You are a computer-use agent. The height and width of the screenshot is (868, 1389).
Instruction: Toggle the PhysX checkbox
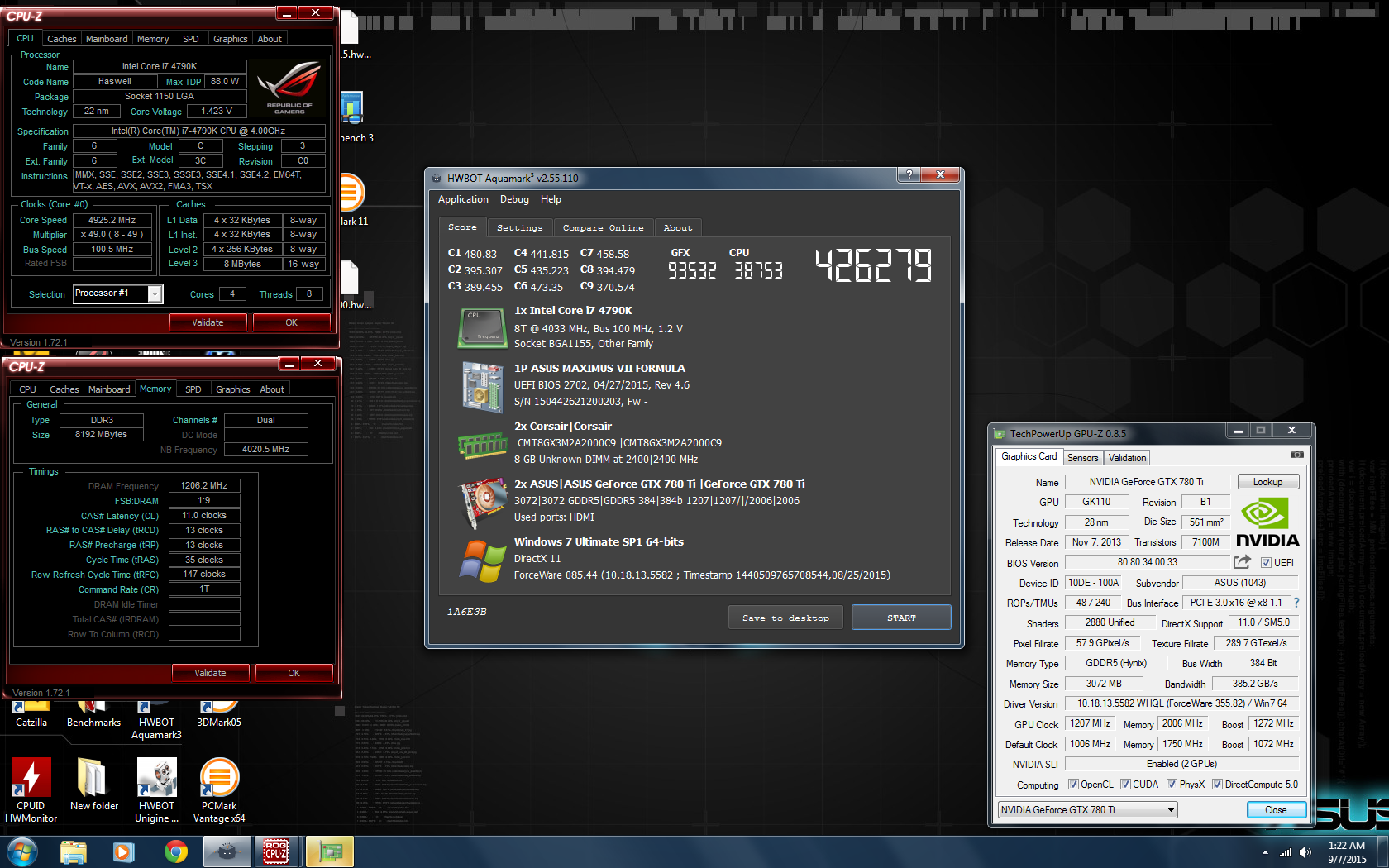click(x=1172, y=785)
